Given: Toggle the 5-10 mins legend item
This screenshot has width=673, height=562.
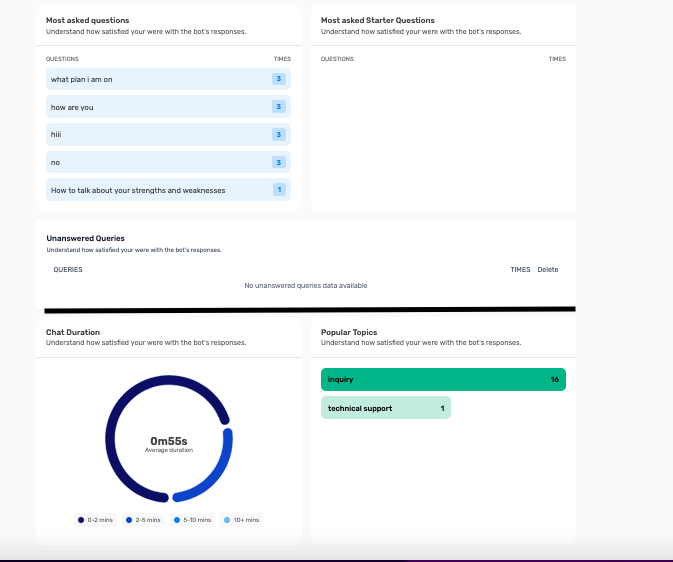Looking at the screenshot, I should pos(192,520).
